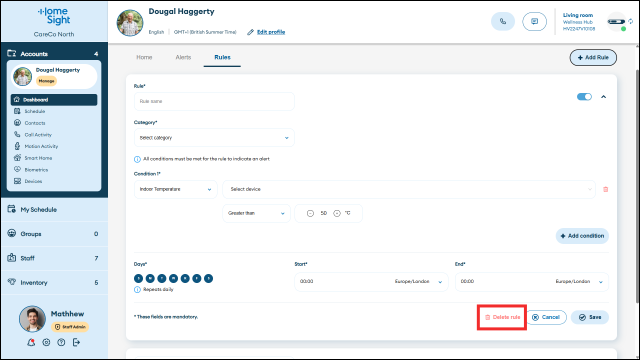Screen dimensions: 640x360
Task: Open settings gear icon
Action: coord(46,342)
